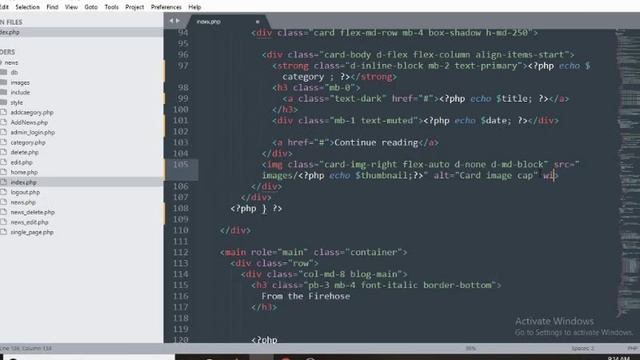This screenshot has width=640, height=360.
Task: Open delete.php from the sidebar
Action: [x=24, y=152]
